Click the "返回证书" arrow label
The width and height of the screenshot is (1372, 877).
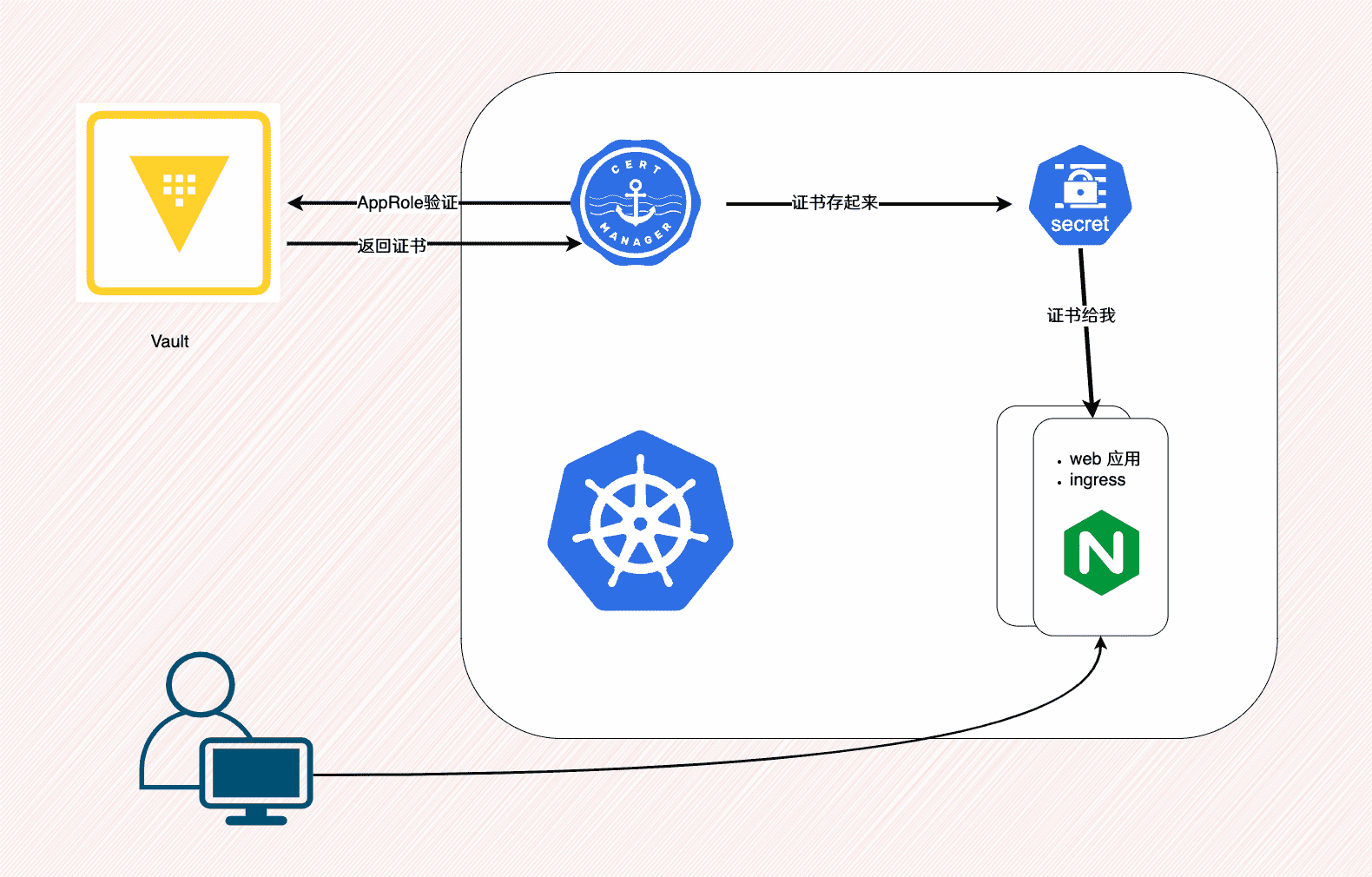coord(392,246)
